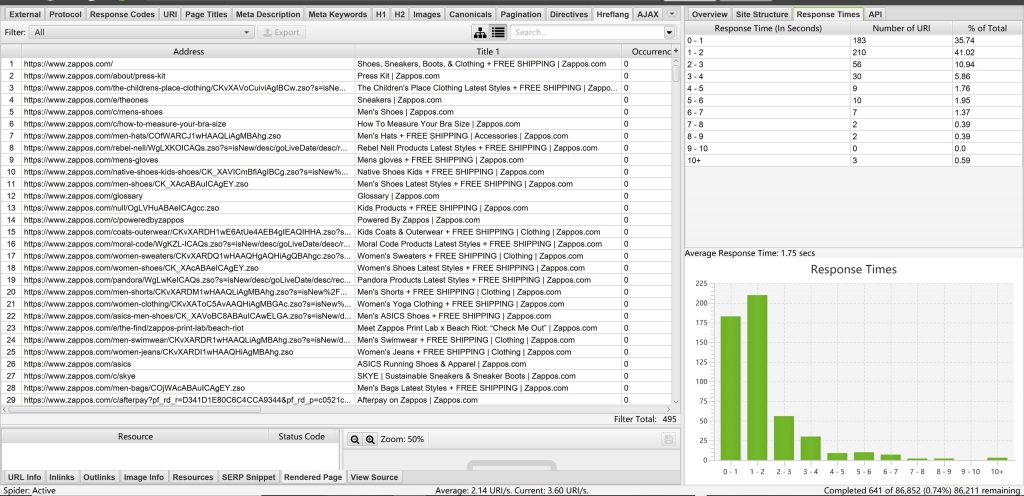This screenshot has width=1024, height=496.
Task: Switch to the SERP Snippet tab
Action: pos(248,477)
